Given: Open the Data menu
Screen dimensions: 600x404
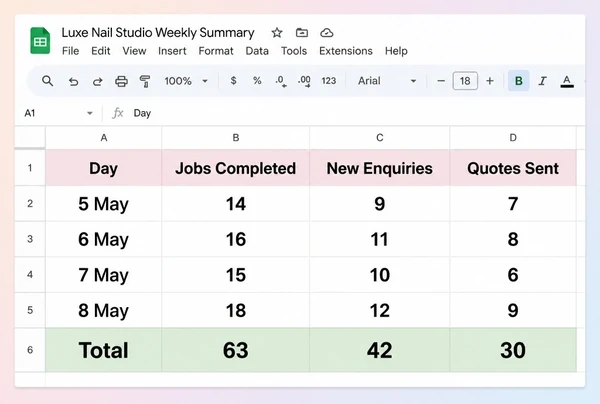Looking at the screenshot, I should (257, 51).
